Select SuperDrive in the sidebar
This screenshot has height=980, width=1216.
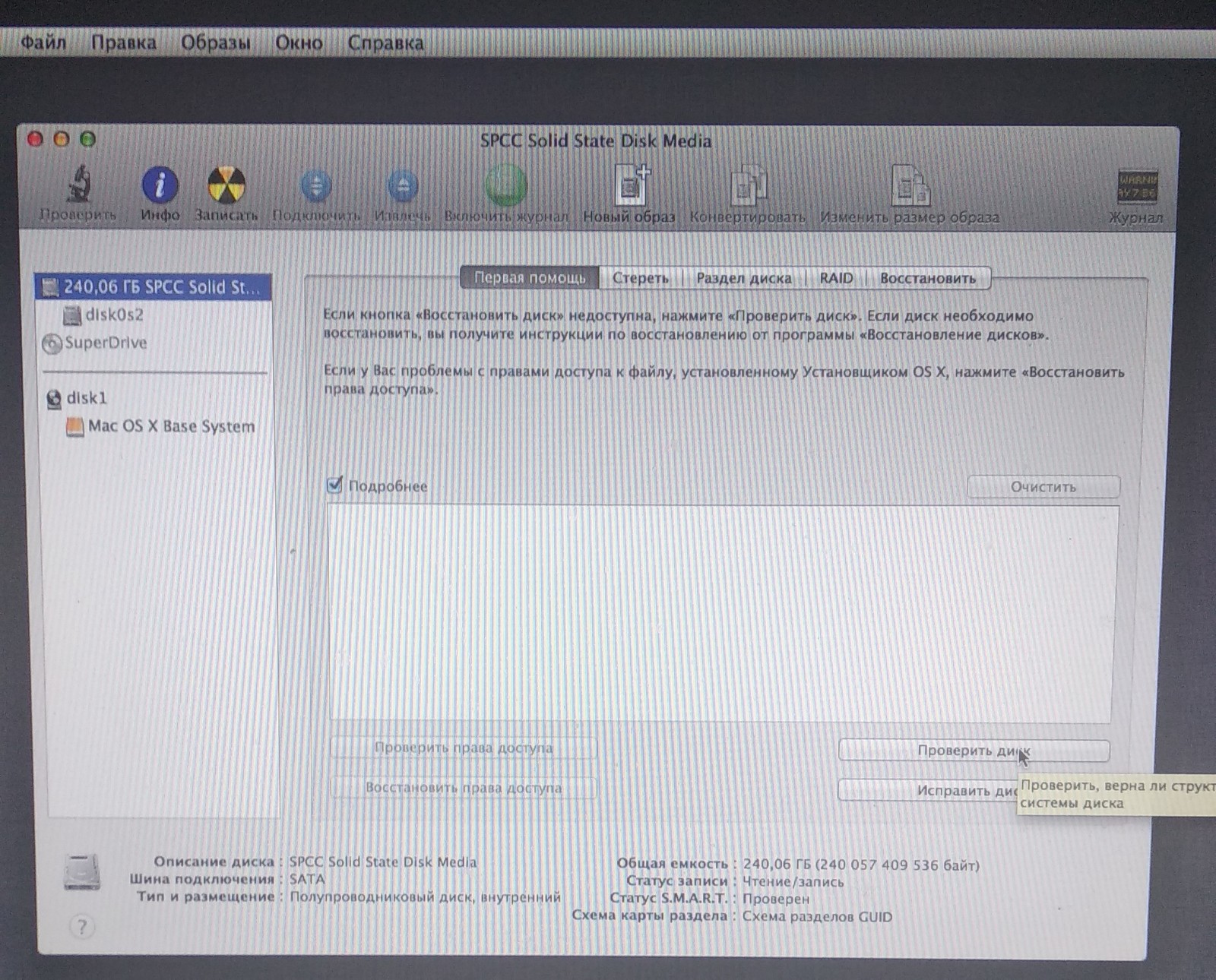pyautogui.click(x=154, y=343)
